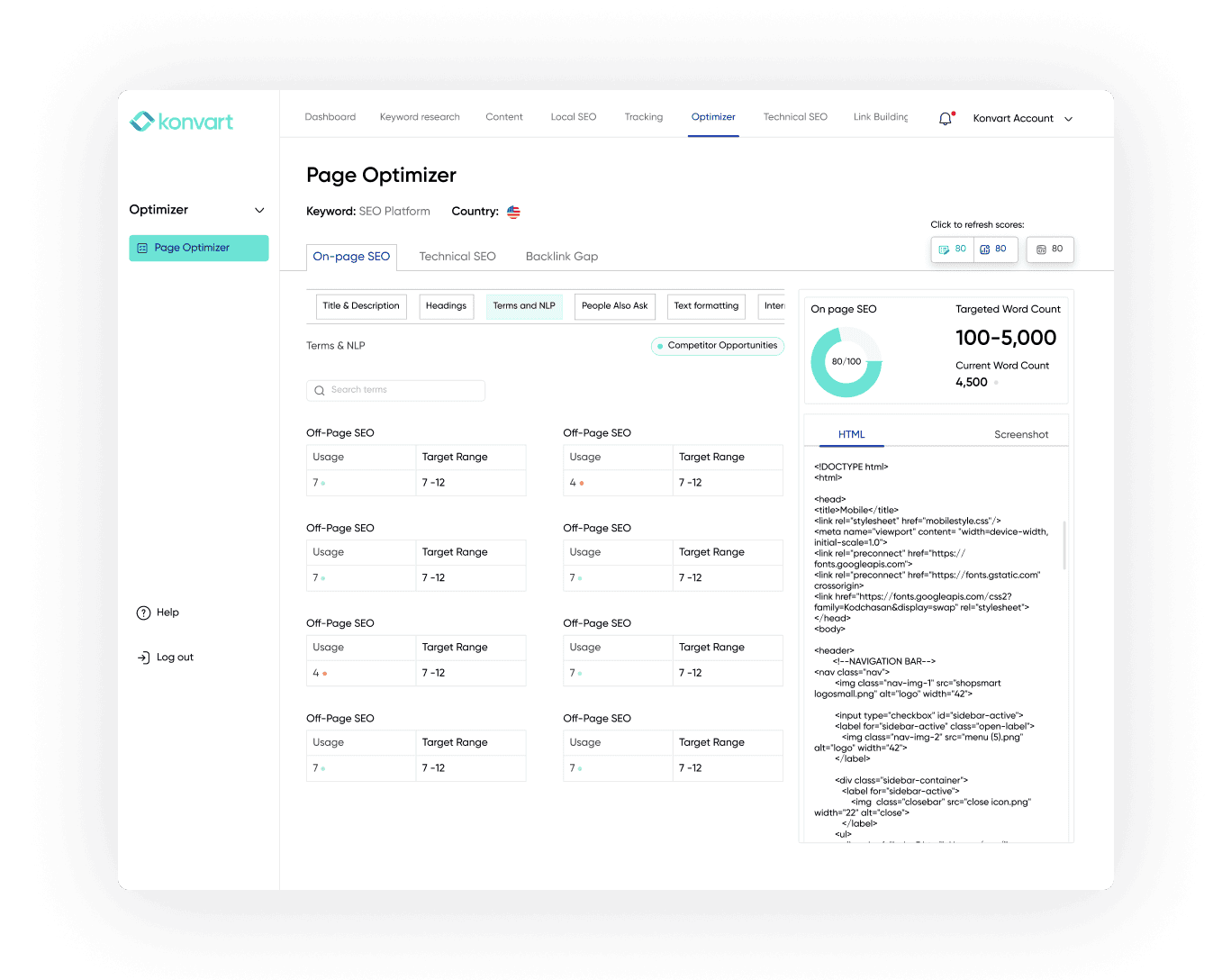Switch to the Backlink Gap tab
Viewport: 1231px width, 980px height.
click(x=561, y=256)
